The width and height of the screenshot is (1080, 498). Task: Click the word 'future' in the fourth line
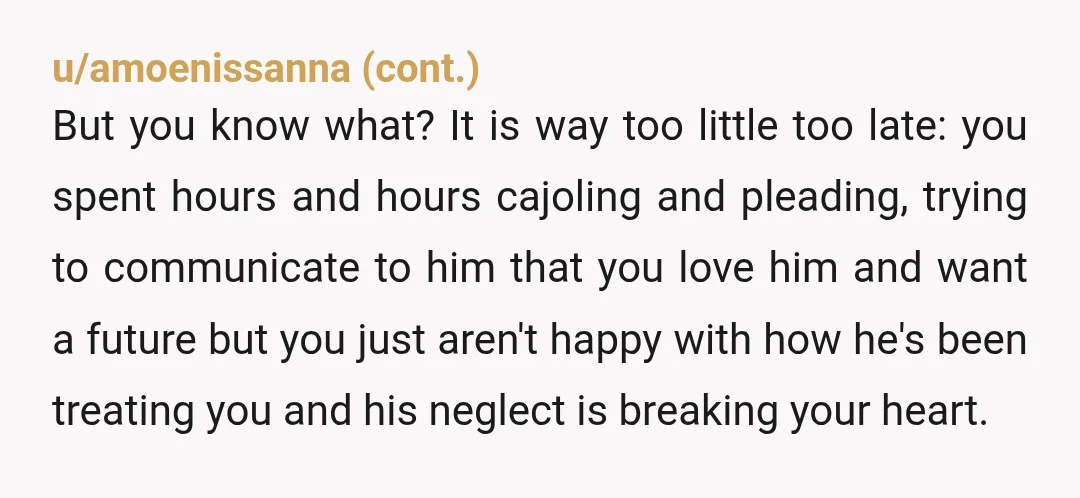[x=141, y=340]
